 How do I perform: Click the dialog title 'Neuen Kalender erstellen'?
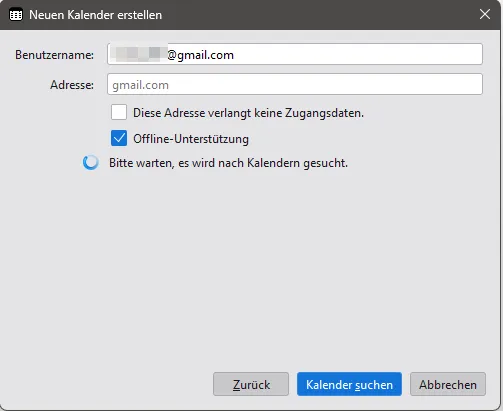(95, 15)
